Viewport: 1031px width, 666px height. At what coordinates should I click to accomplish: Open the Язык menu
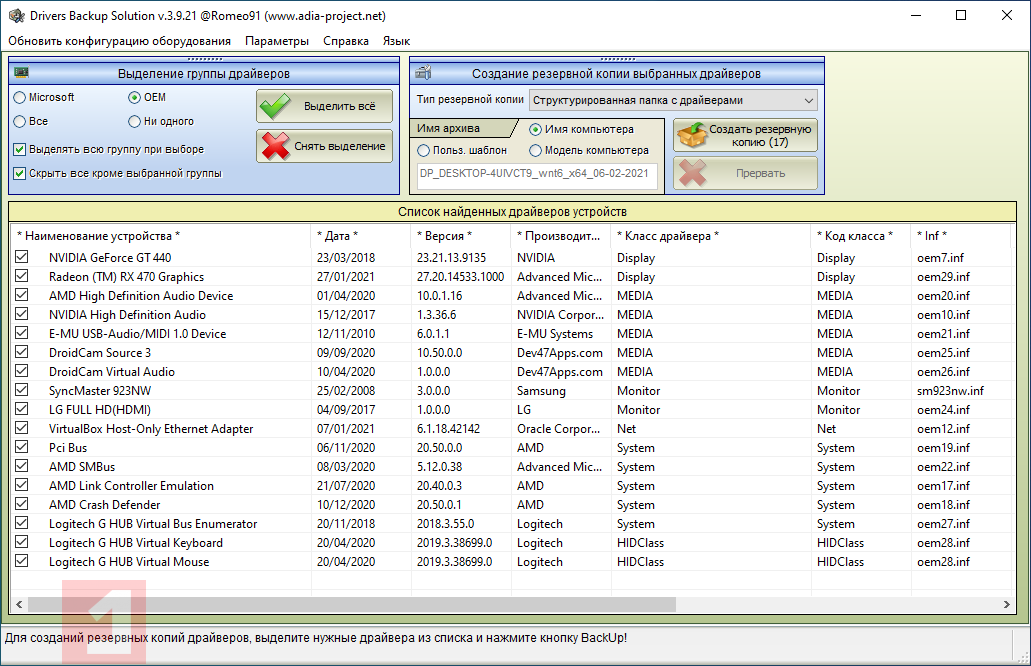[x=396, y=41]
